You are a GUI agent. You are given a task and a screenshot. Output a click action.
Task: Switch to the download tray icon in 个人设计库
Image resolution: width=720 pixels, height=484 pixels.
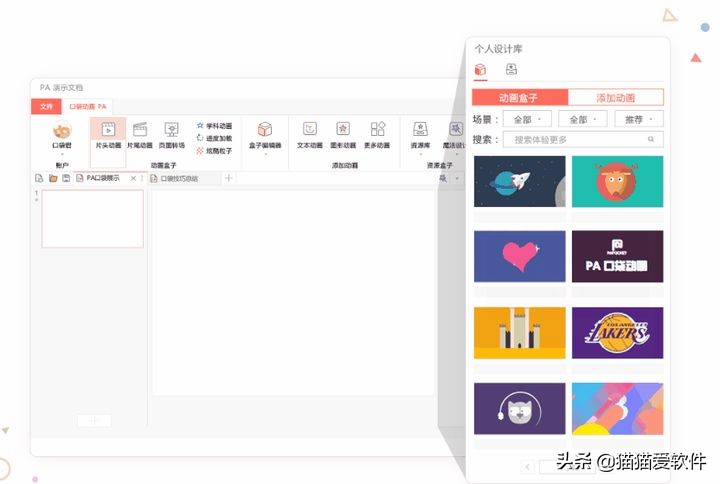point(511,69)
